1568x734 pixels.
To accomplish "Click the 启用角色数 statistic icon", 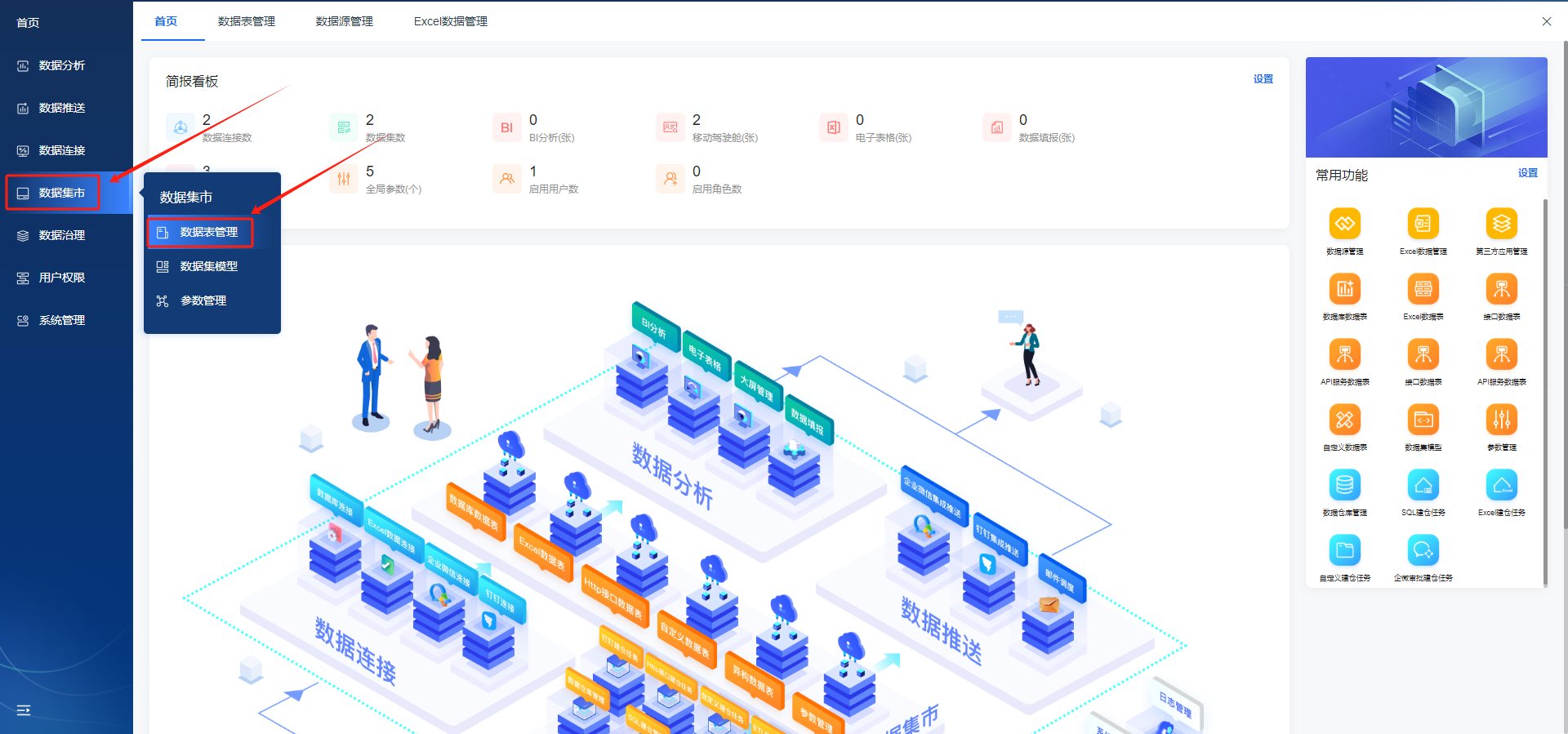I will tap(670, 179).
